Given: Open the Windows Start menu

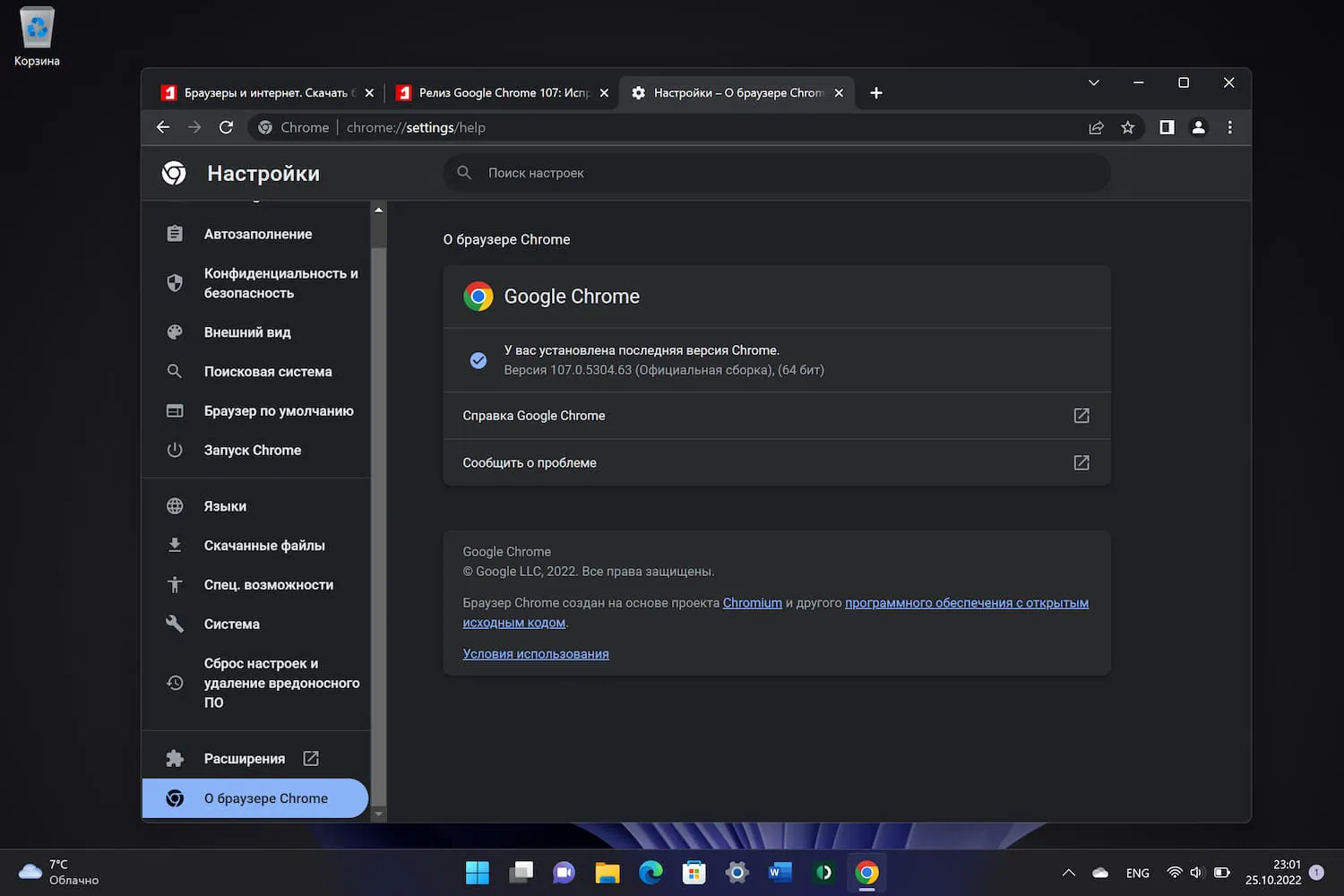Looking at the screenshot, I should [x=478, y=873].
